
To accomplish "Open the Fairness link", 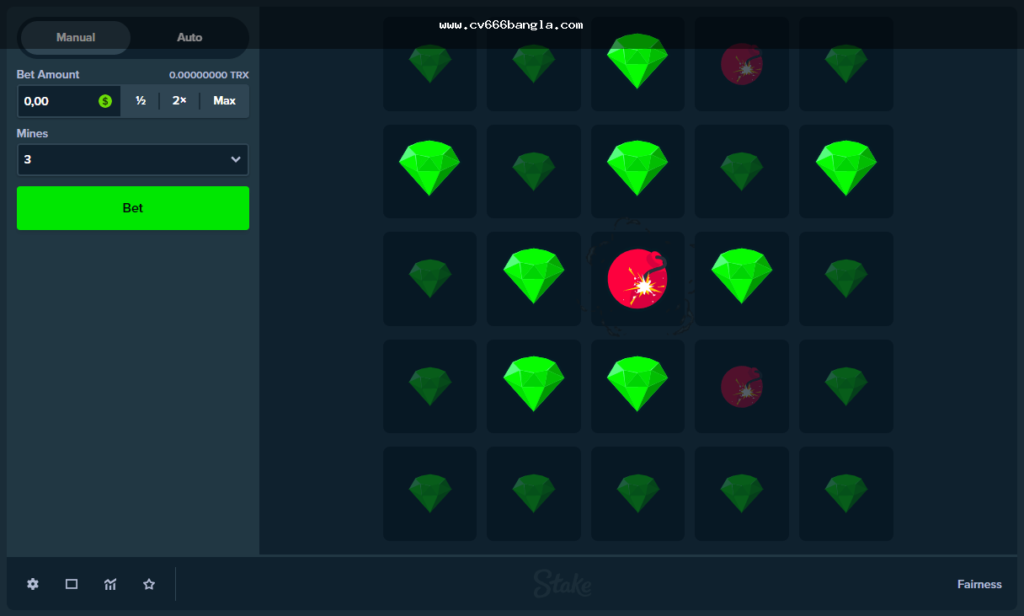I will 979,584.
